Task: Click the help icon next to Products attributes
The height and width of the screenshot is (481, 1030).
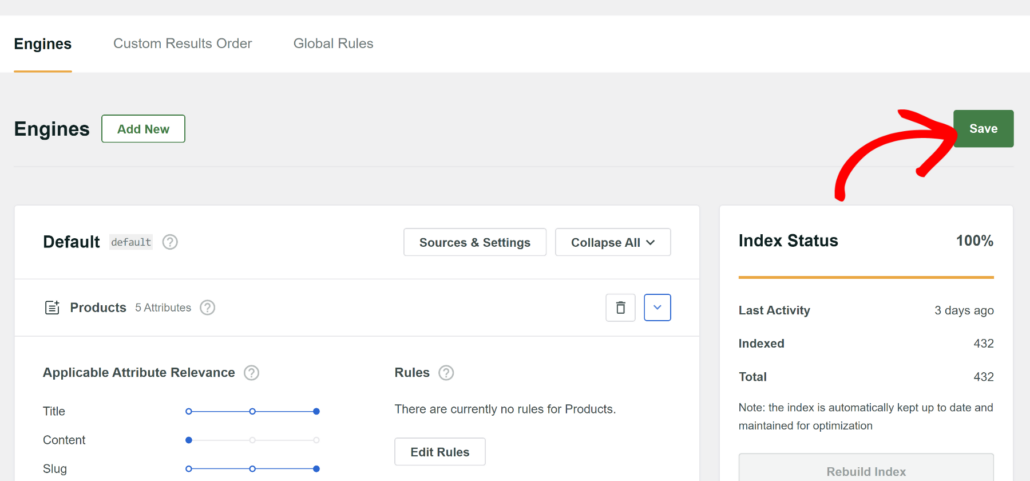Action: click(207, 308)
